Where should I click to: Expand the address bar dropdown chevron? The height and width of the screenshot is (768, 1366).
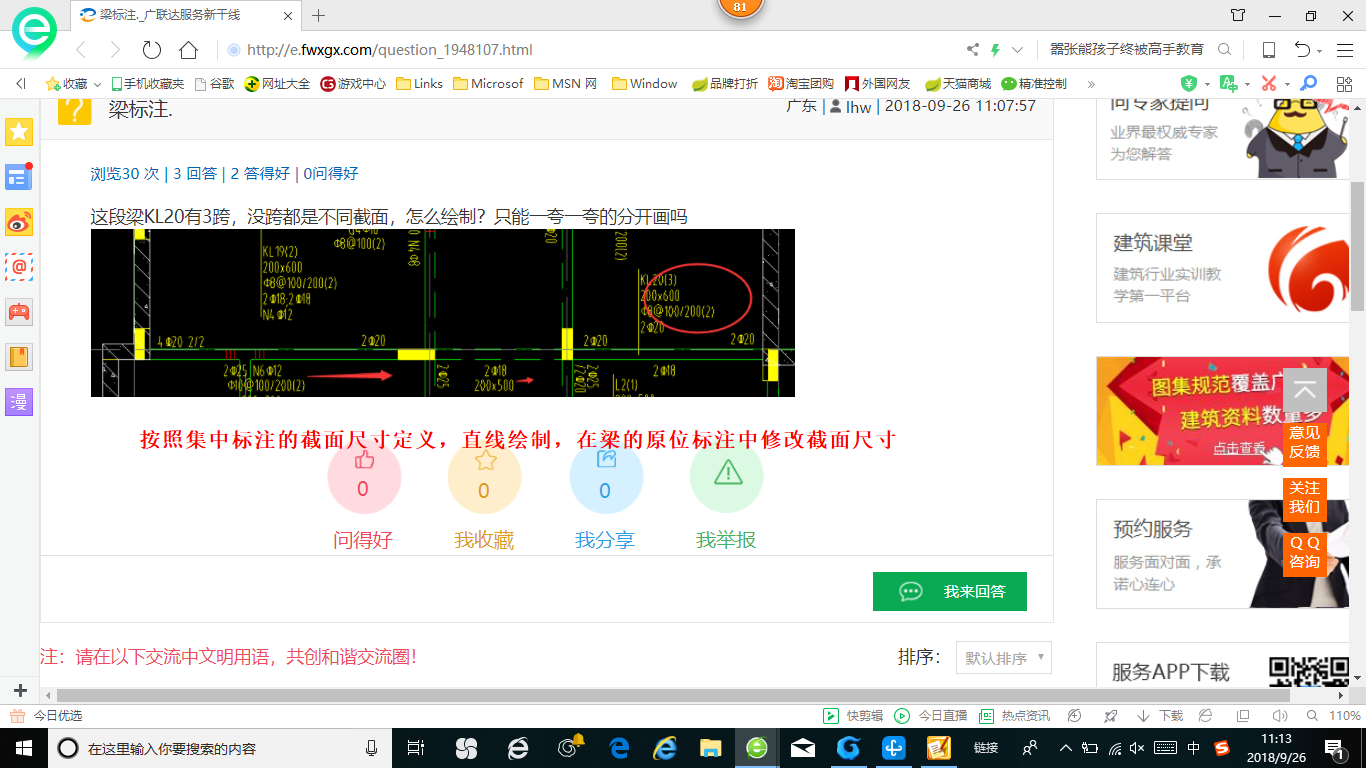1017,50
